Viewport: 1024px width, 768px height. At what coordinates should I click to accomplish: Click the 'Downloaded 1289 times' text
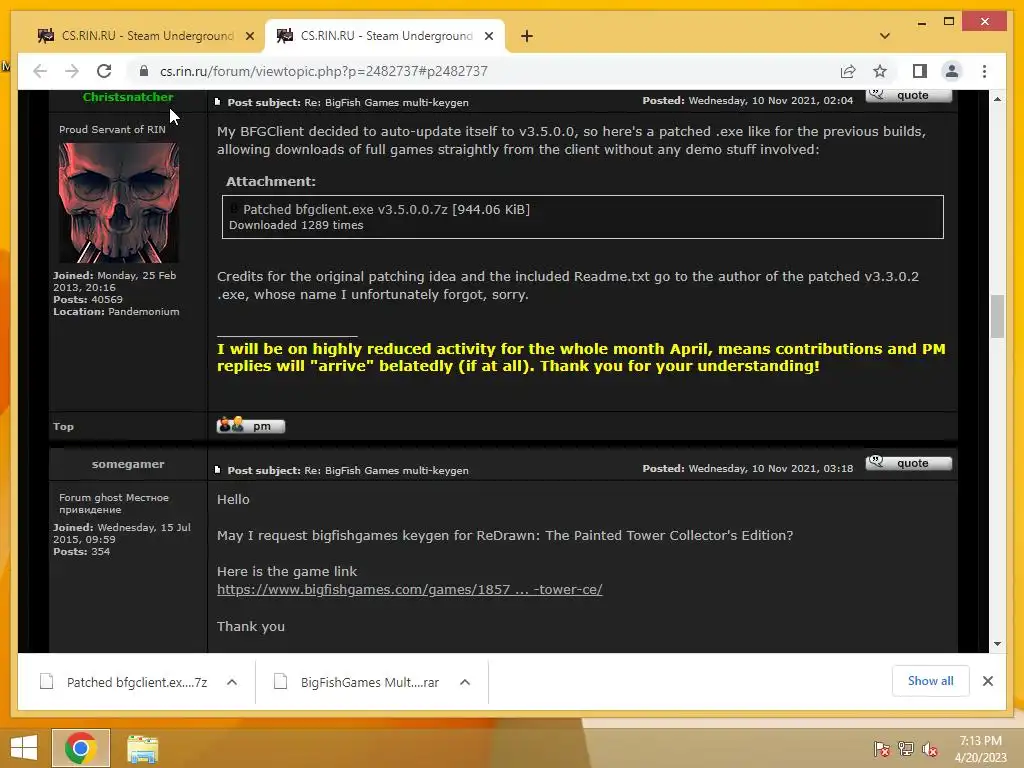click(x=296, y=225)
